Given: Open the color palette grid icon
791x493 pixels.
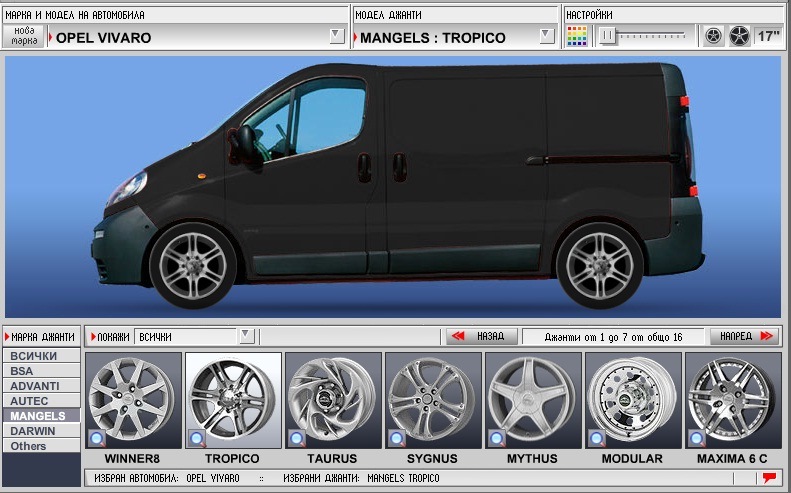Looking at the screenshot, I should coord(577,36).
